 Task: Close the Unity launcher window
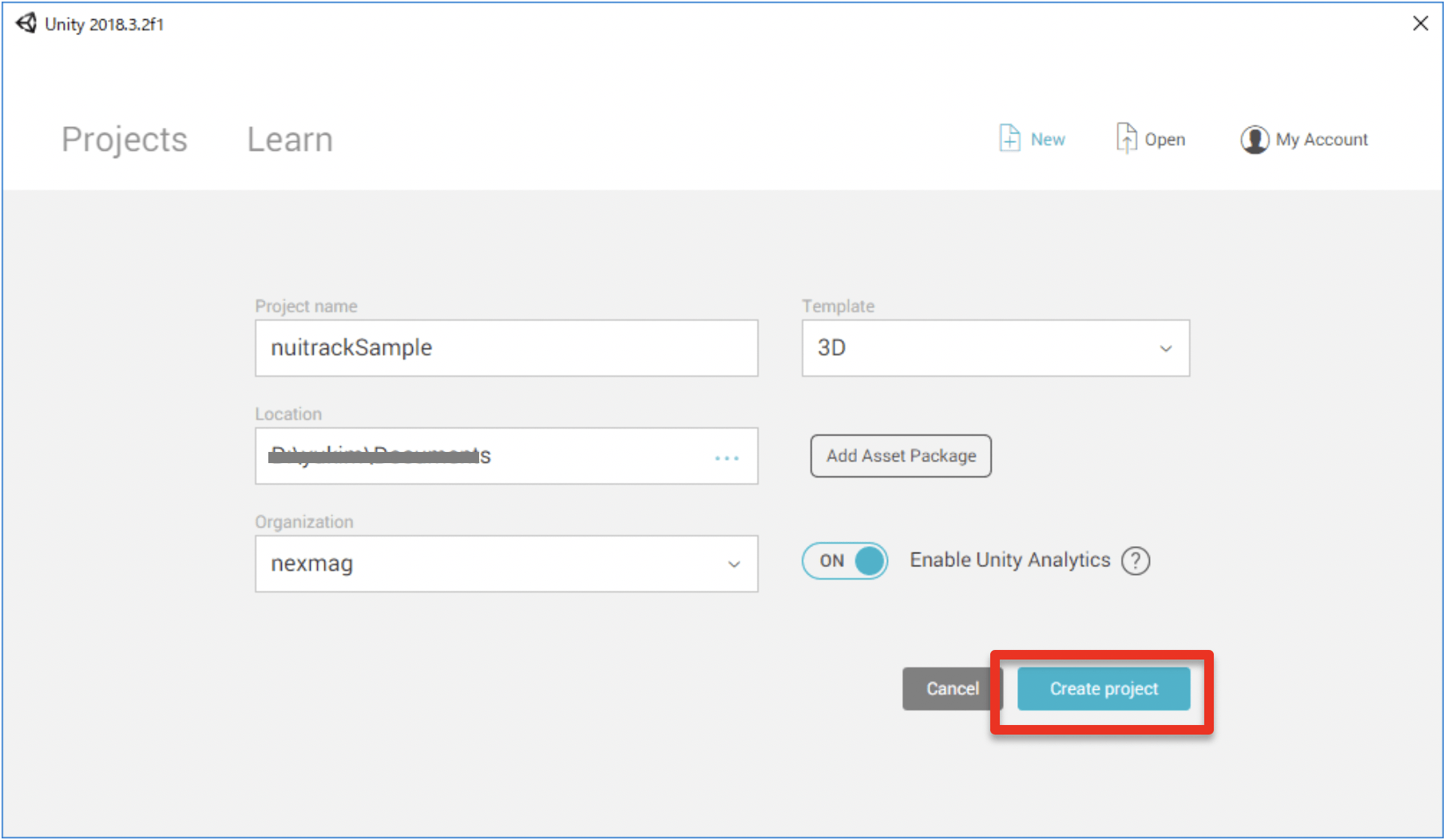pyautogui.click(x=1421, y=23)
